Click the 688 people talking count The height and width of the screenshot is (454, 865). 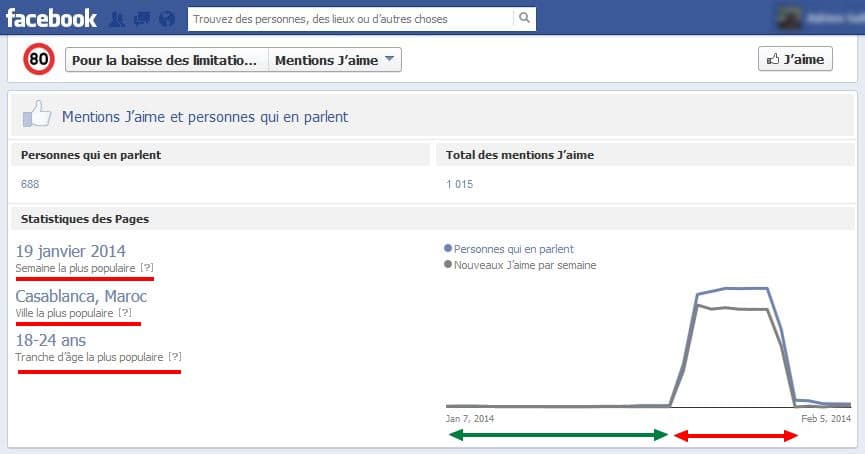point(30,185)
